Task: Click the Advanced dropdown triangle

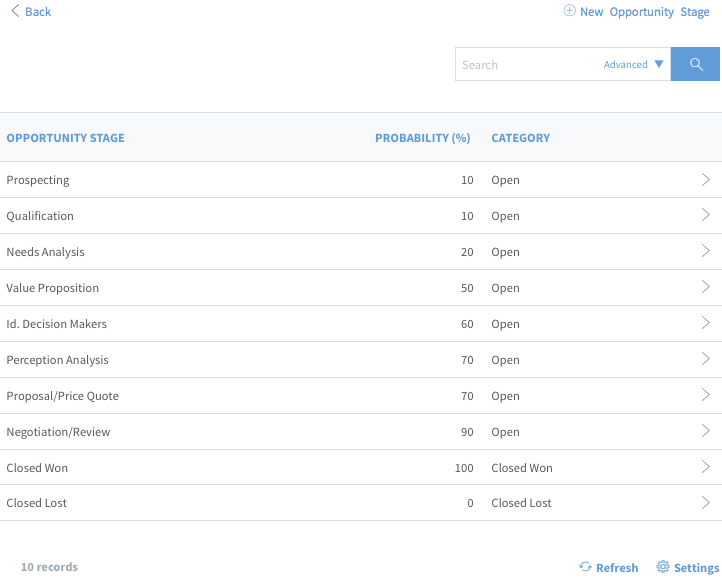Action: [659, 64]
